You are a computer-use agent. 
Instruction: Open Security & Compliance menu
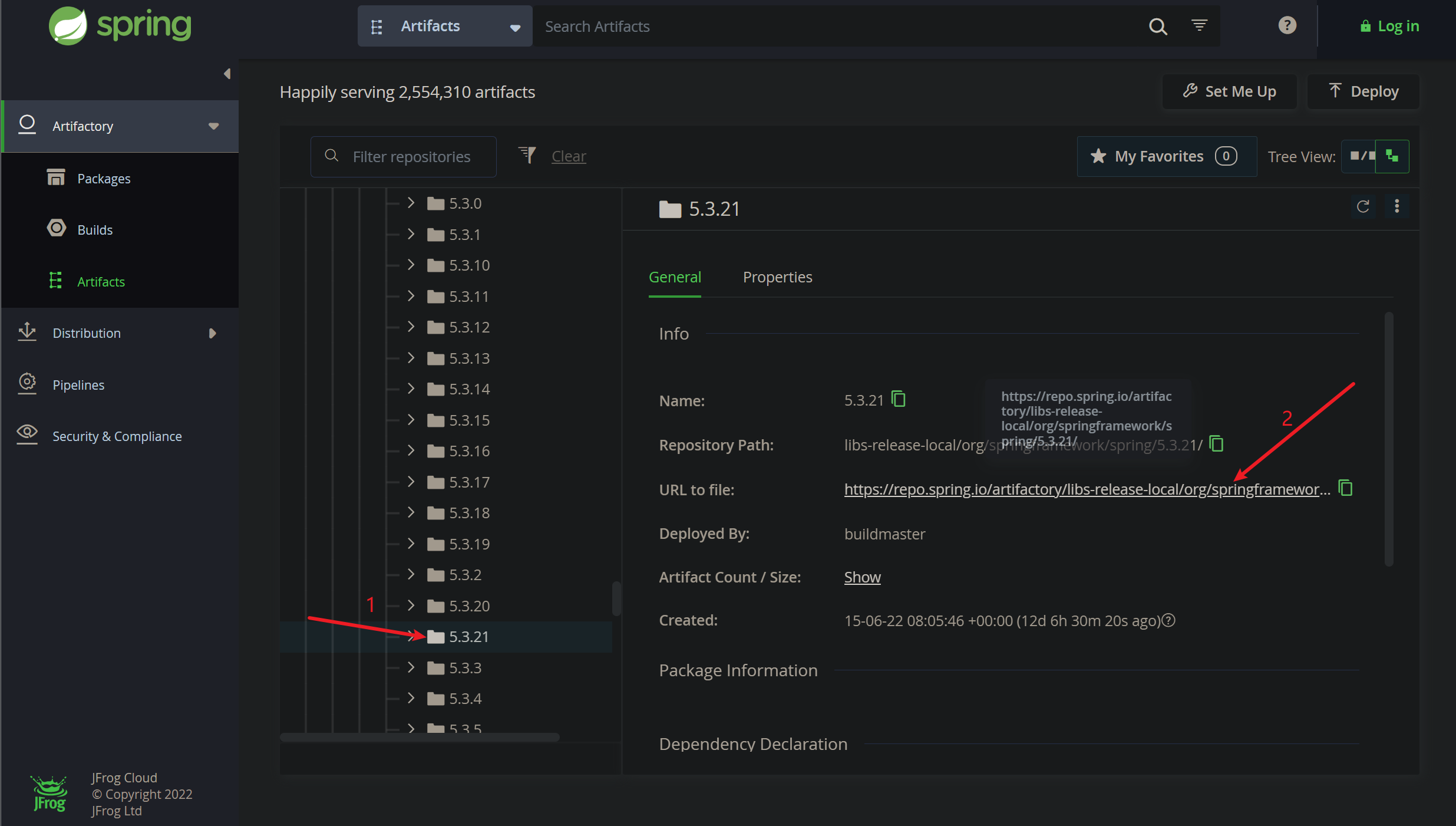point(117,436)
